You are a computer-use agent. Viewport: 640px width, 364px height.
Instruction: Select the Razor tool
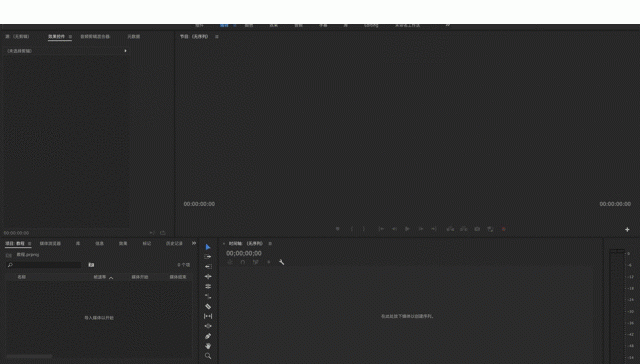[x=208, y=306]
